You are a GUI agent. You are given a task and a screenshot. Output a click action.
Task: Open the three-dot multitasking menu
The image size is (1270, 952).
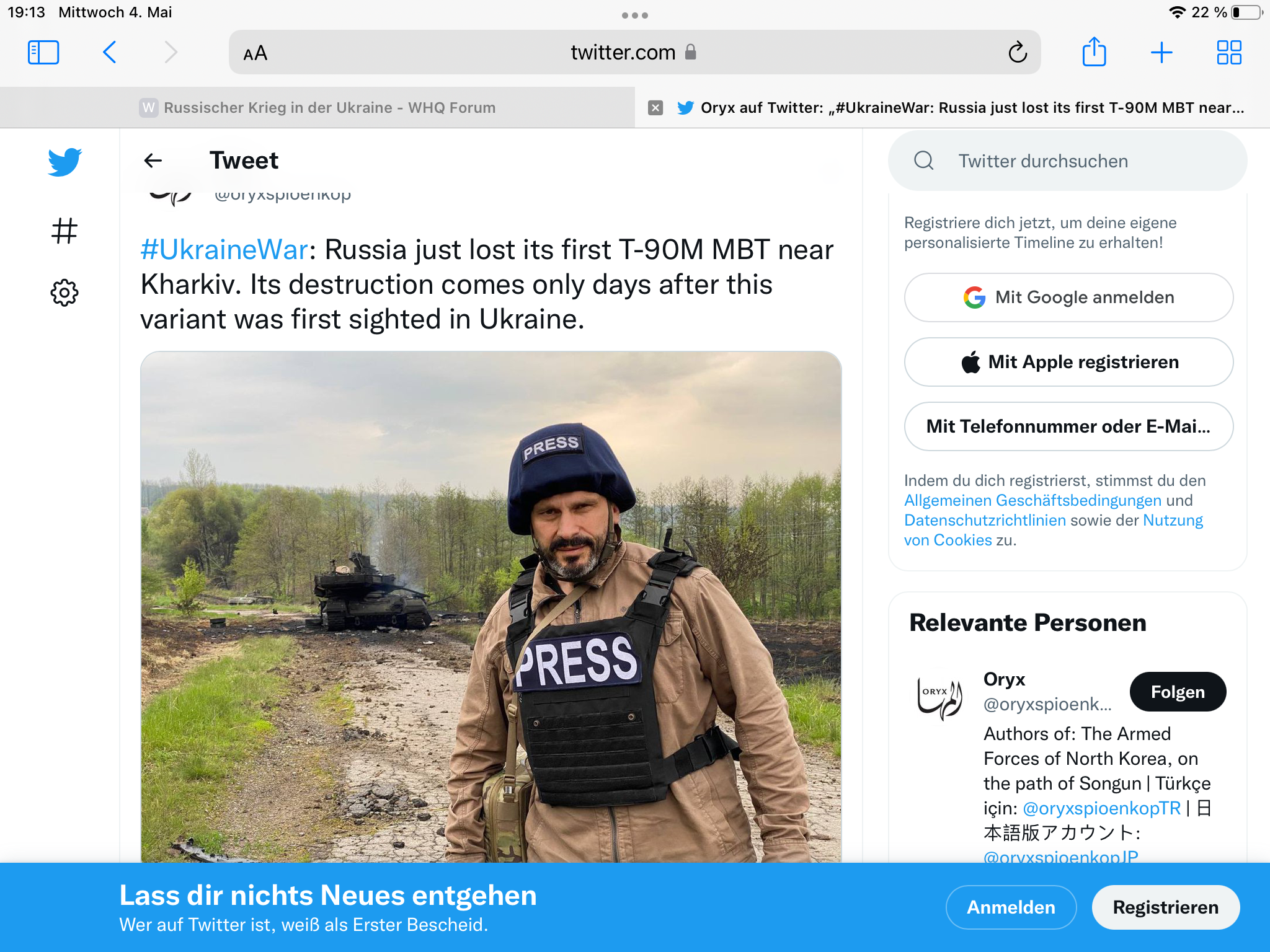coord(635,15)
